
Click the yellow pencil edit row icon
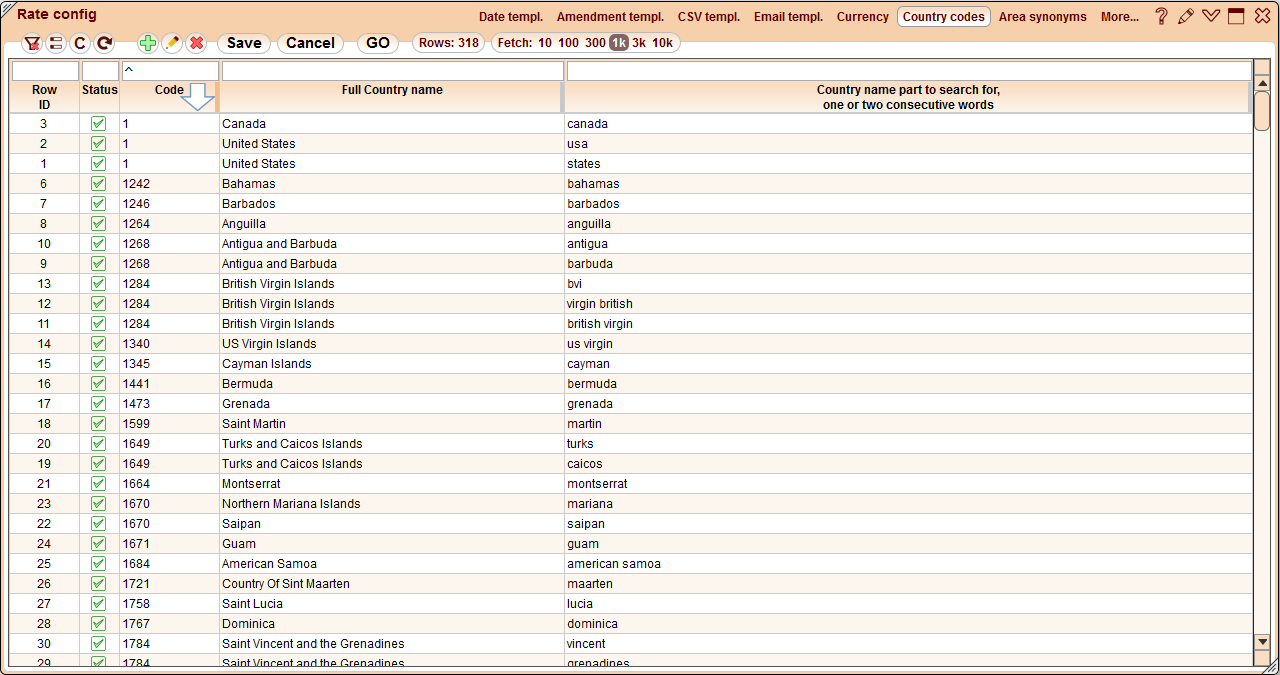(x=172, y=43)
